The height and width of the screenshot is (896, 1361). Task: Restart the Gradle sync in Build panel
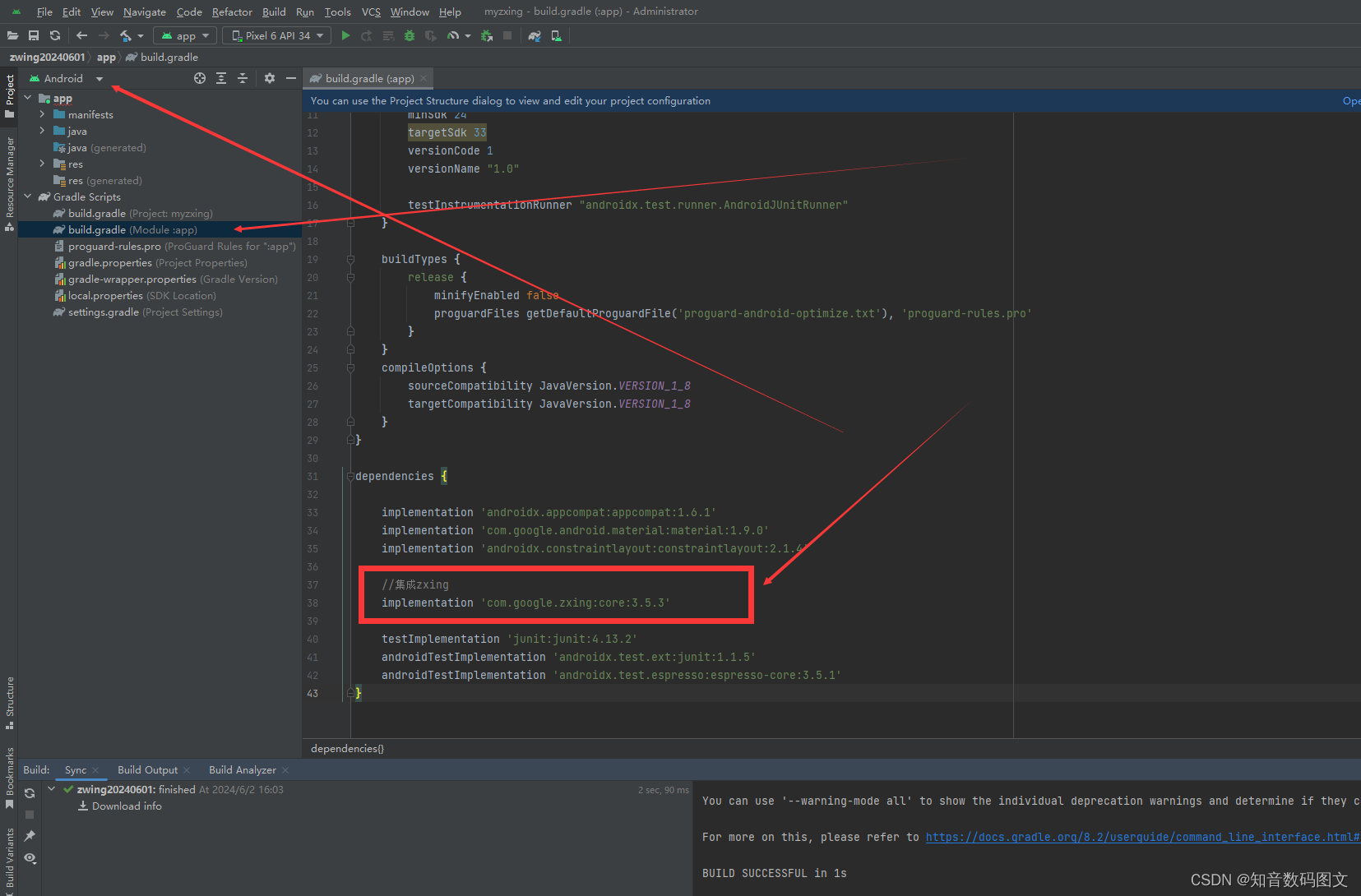coord(29,793)
